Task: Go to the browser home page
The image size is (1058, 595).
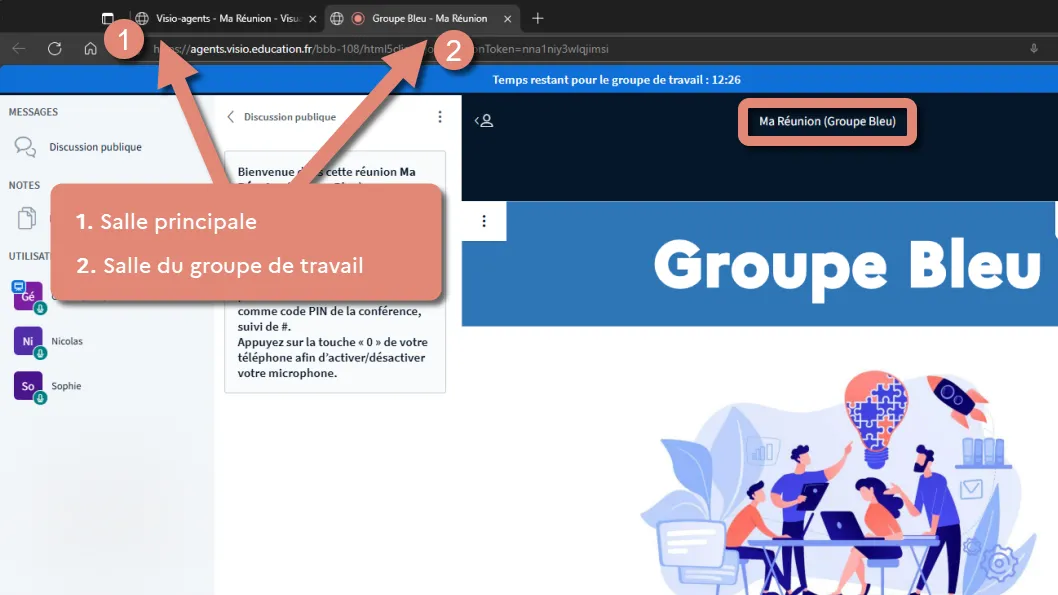Action: [90, 49]
